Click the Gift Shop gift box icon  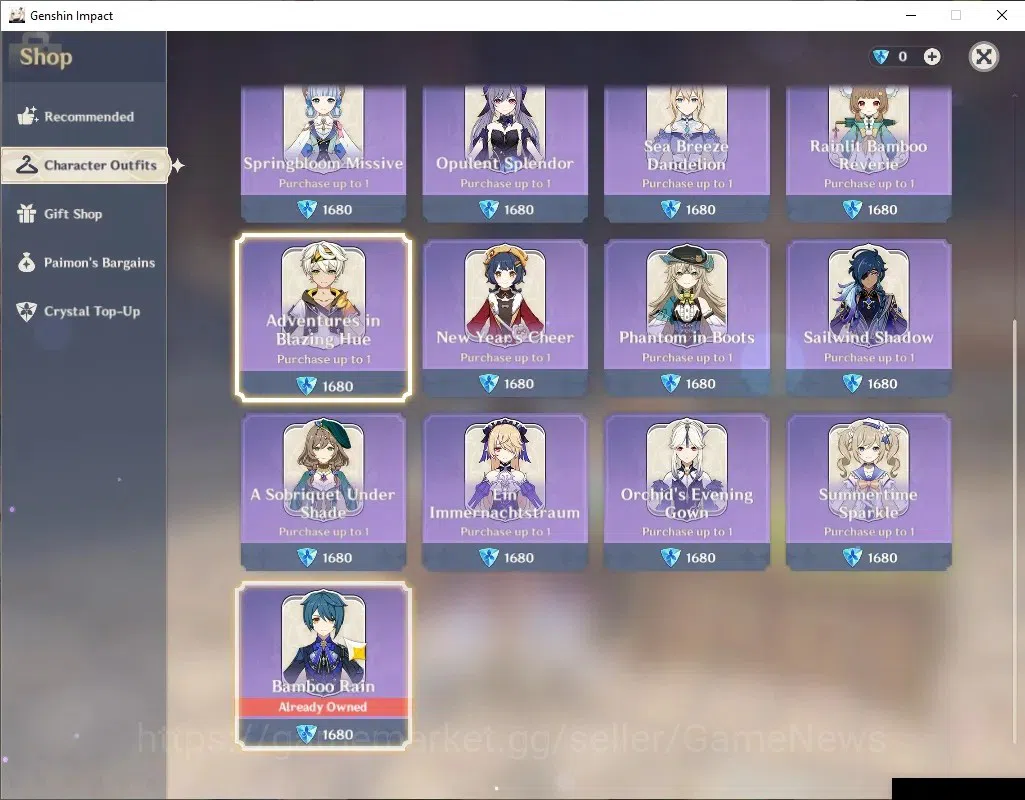(x=26, y=214)
